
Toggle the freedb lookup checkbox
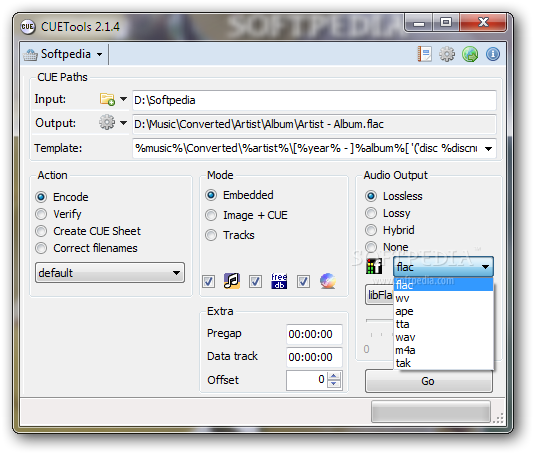(255, 282)
